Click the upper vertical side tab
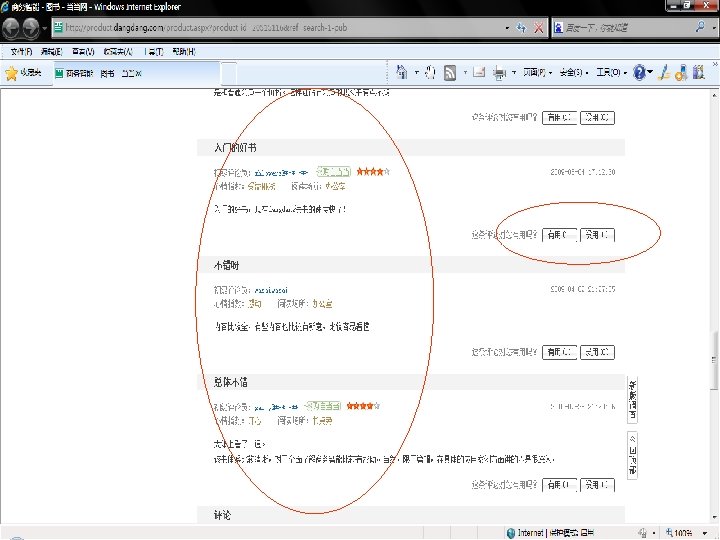The image size is (720, 540). coord(632,400)
